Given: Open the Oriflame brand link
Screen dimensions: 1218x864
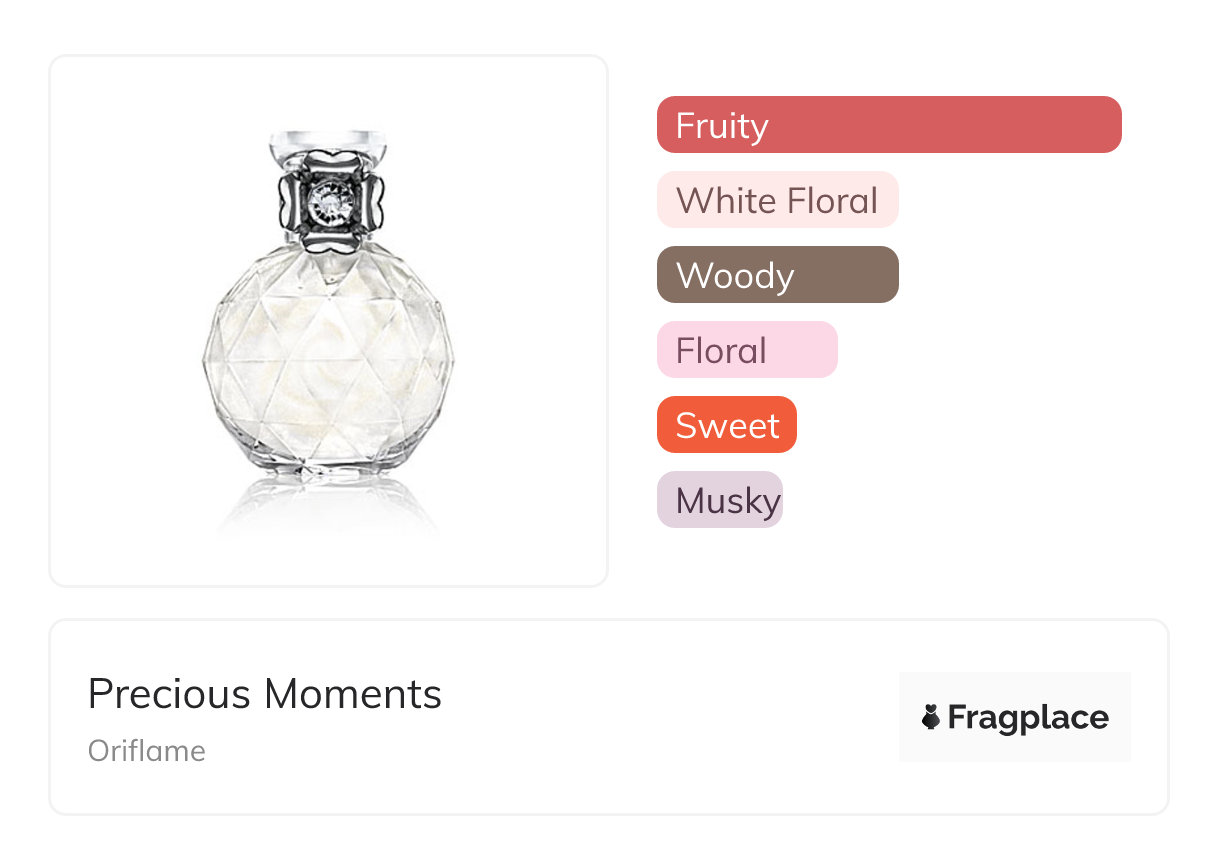Looking at the screenshot, I should click(x=147, y=751).
